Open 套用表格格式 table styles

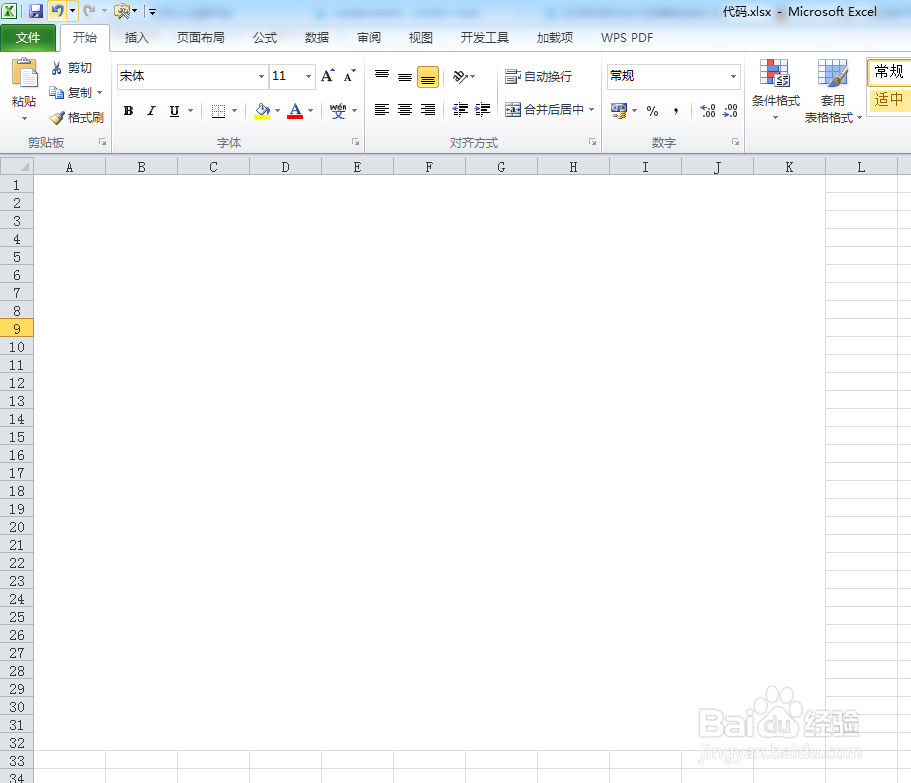pyautogui.click(x=832, y=91)
